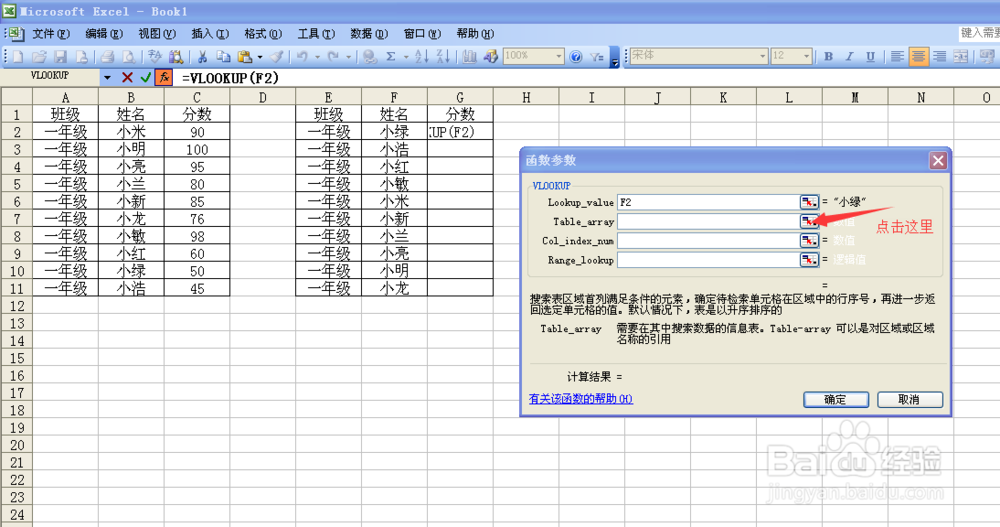Click the Cut scissors icon

coord(202,57)
